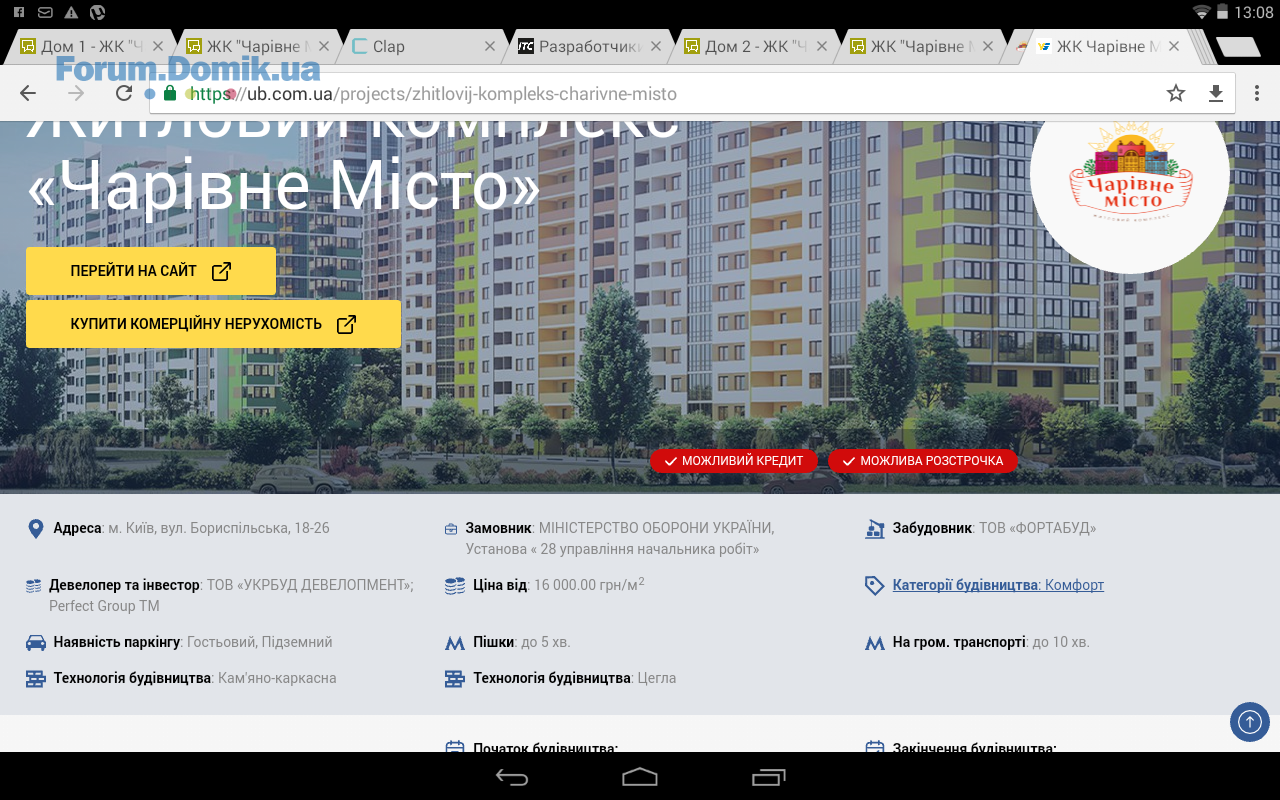Bookmark page with the star icon
Viewport: 1280px width, 800px height.
(x=1175, y=93)
